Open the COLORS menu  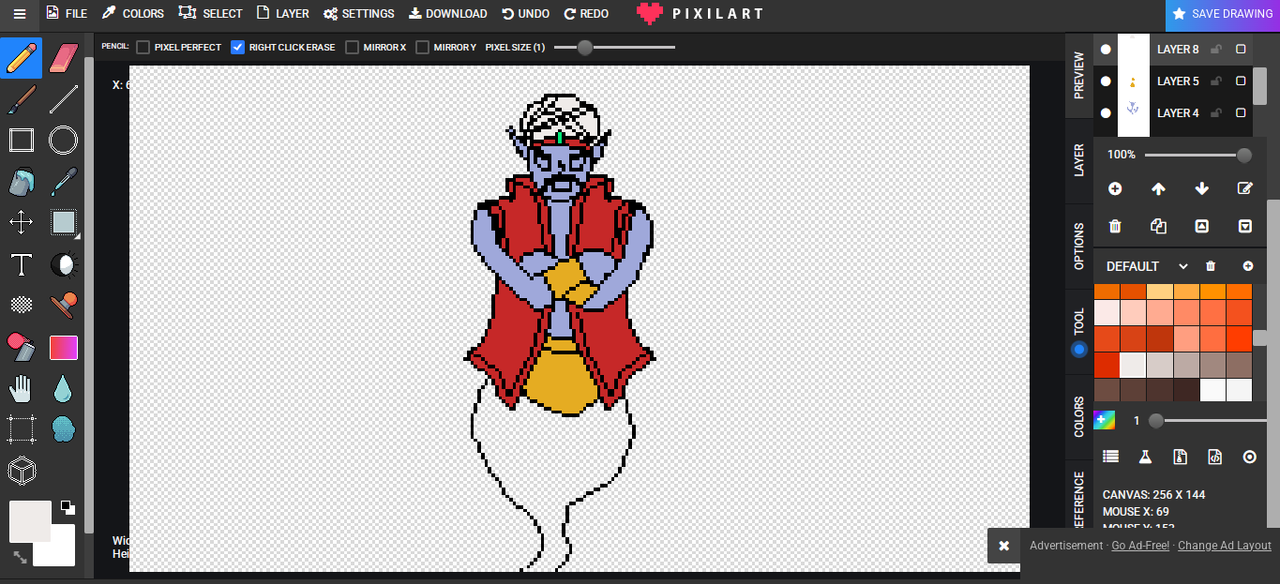pos(133,14)
